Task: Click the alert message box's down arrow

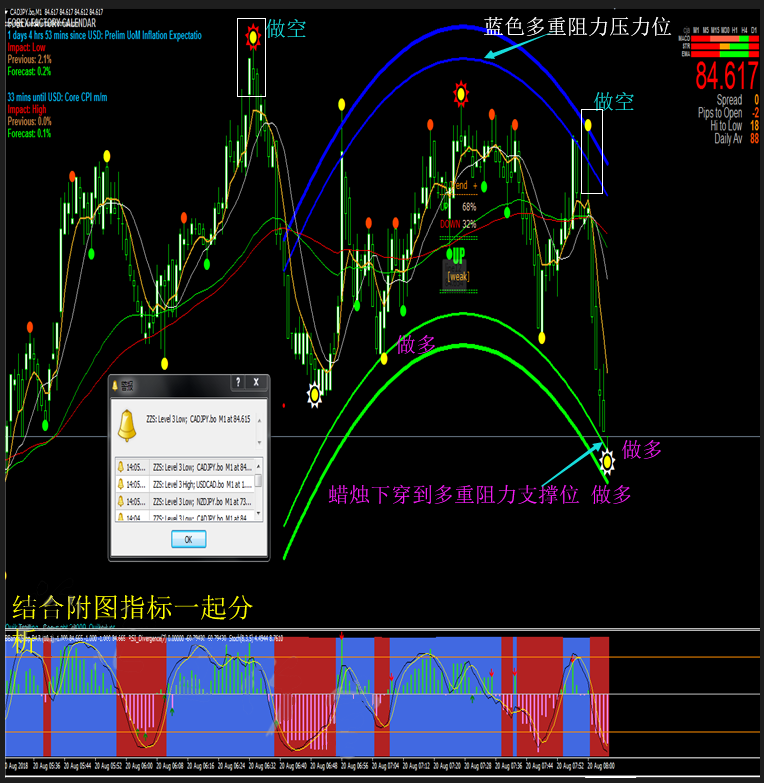Action: click(x=259, y=442)
